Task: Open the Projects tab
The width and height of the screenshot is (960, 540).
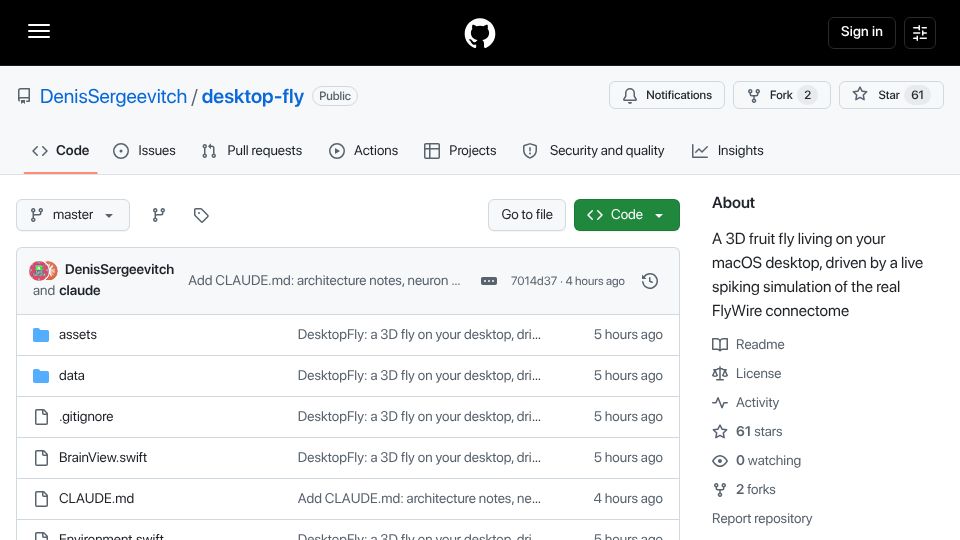Action: click(x=460, y=151)
